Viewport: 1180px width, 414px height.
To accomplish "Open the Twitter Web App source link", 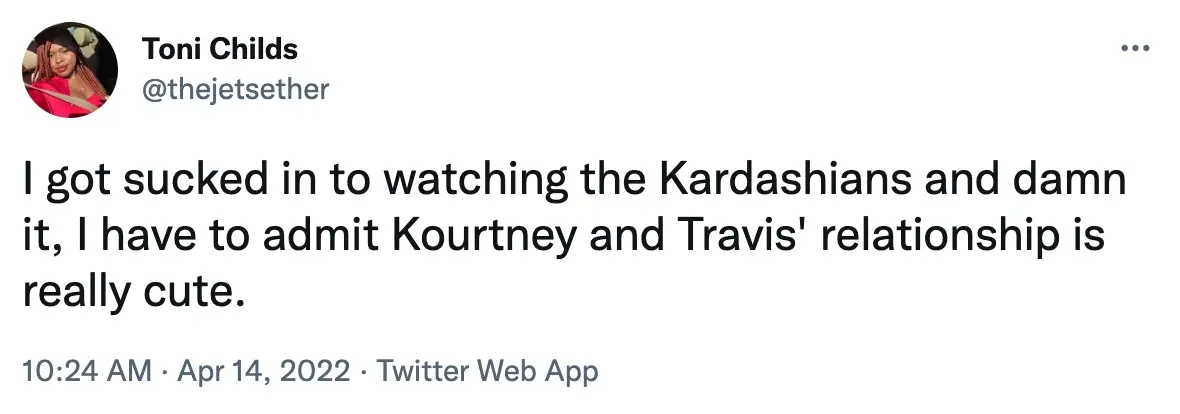I will pos(485,373).
